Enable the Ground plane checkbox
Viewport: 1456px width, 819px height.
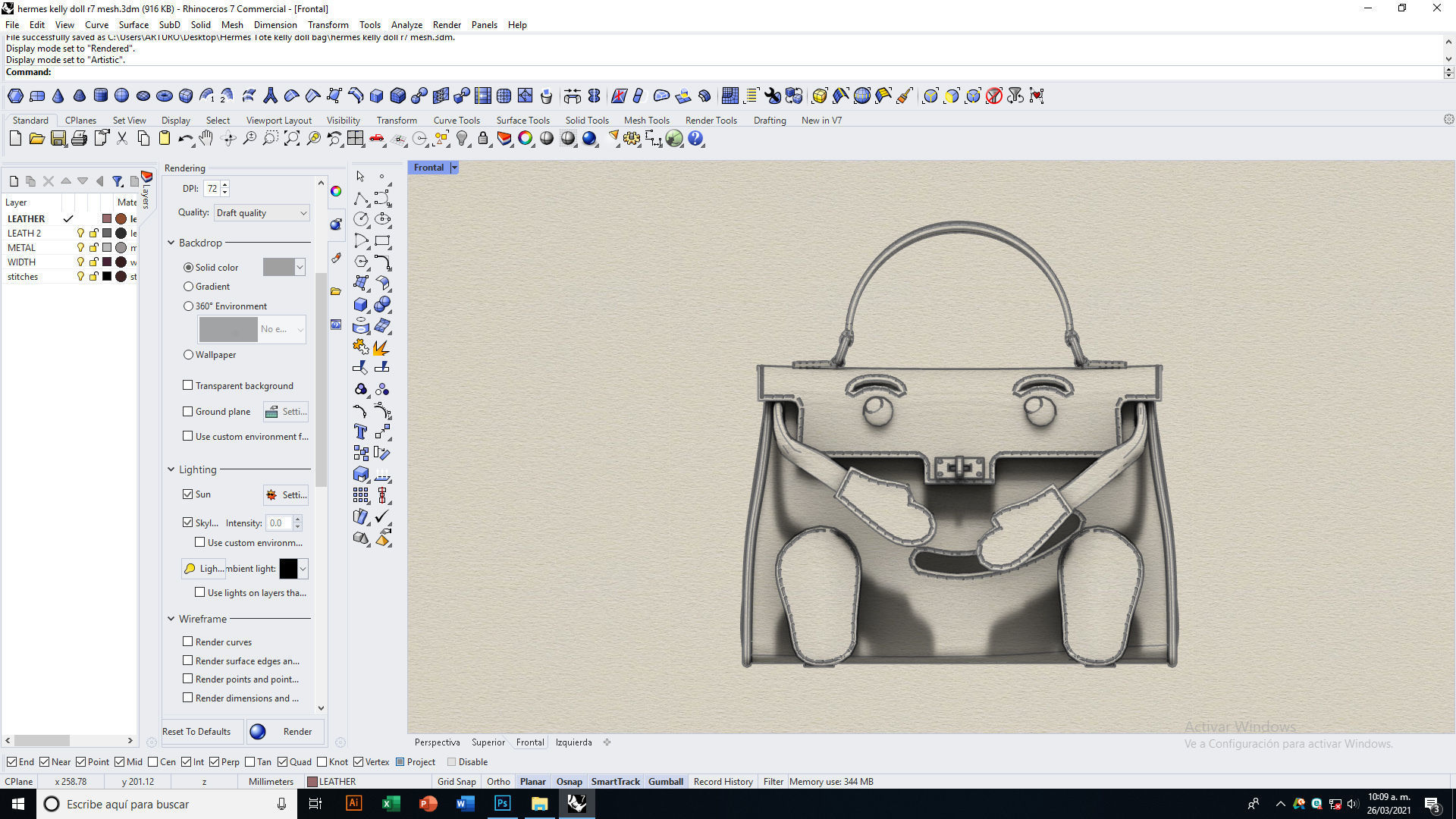tap(187, 411)
